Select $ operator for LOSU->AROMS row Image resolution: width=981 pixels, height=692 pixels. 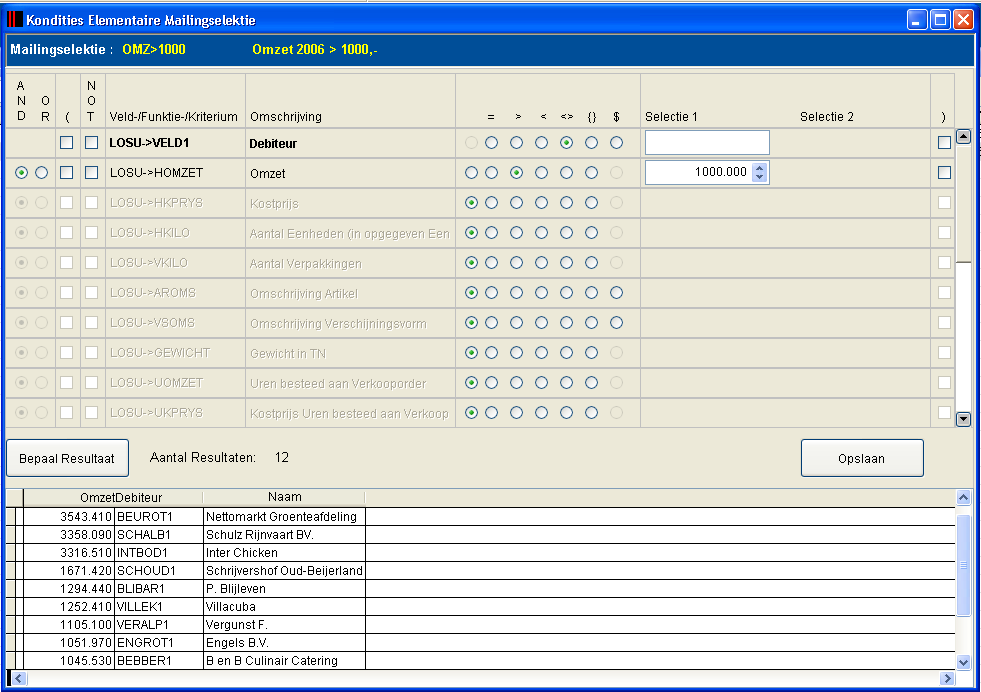pos(616,293)
